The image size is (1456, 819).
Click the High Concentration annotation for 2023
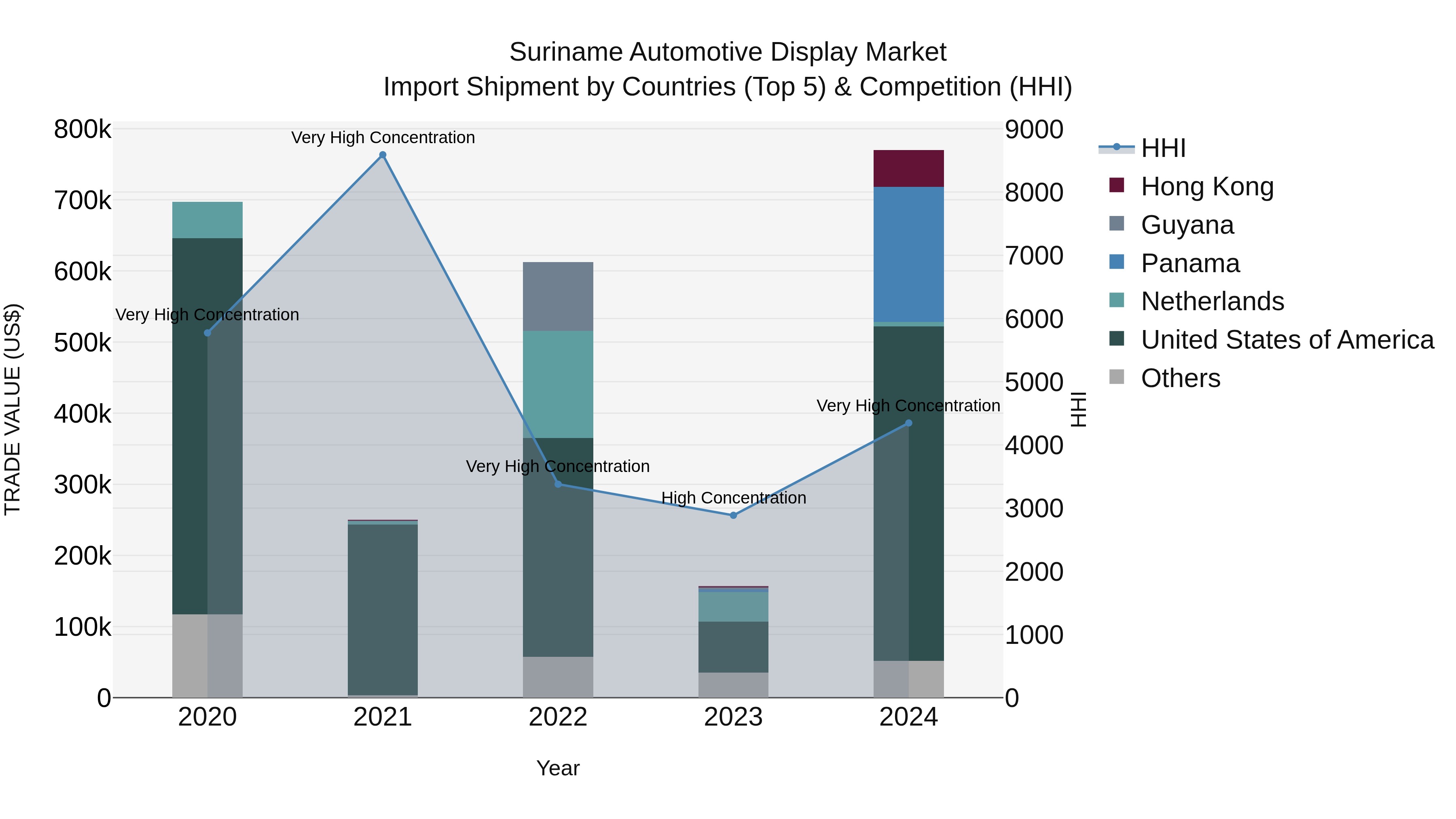click(x=734, y=498)
